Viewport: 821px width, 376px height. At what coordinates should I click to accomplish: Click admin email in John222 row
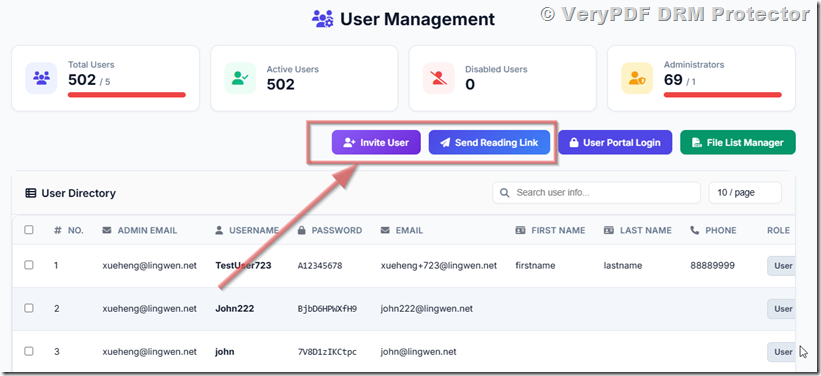point(150,308)
